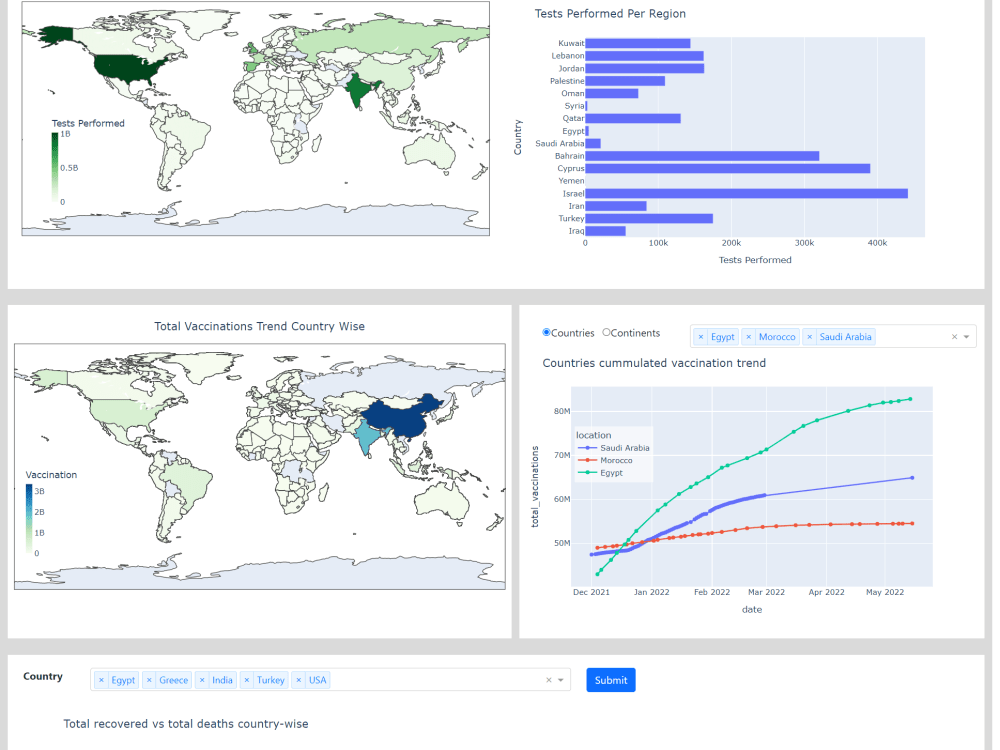Click clear-all x in bottom Country field
This screenshot has width=1000, height=750.
pyautogui.click(x=548, y=679)
